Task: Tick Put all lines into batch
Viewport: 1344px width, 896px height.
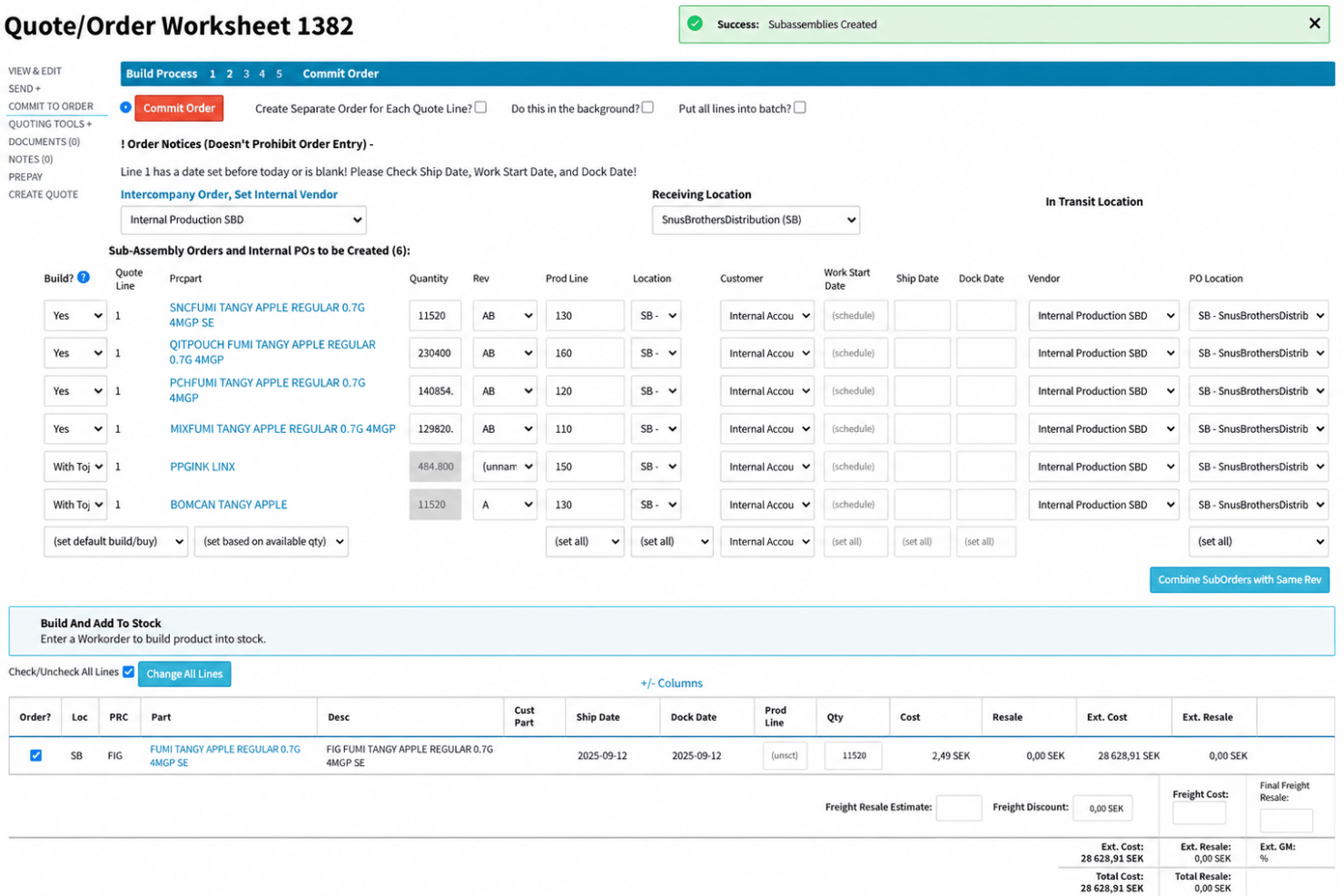Action: coord(800,107)
